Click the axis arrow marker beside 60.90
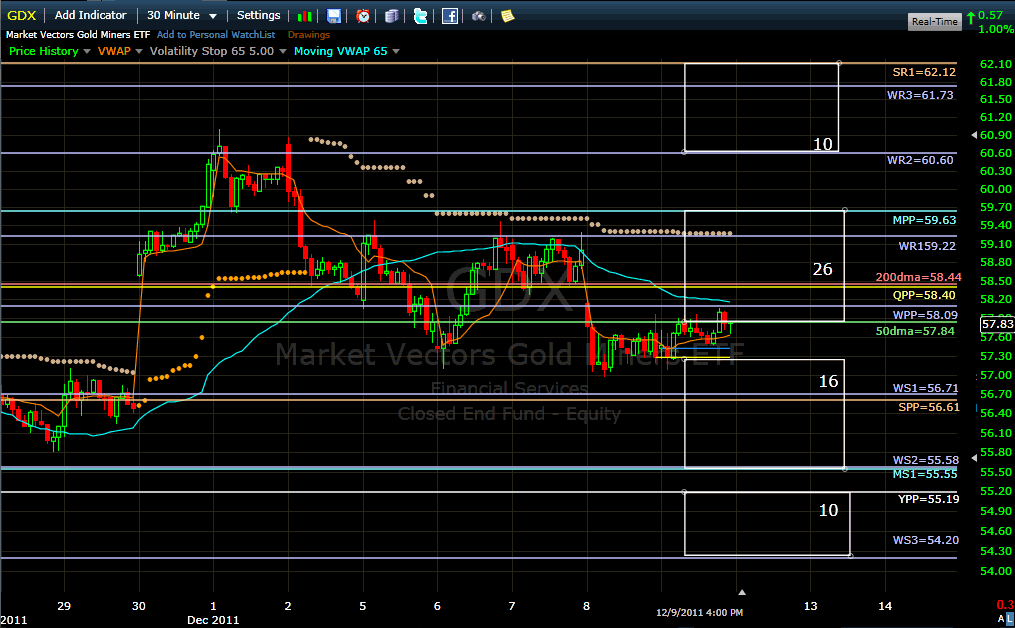1015x628 pixels. 975,135
